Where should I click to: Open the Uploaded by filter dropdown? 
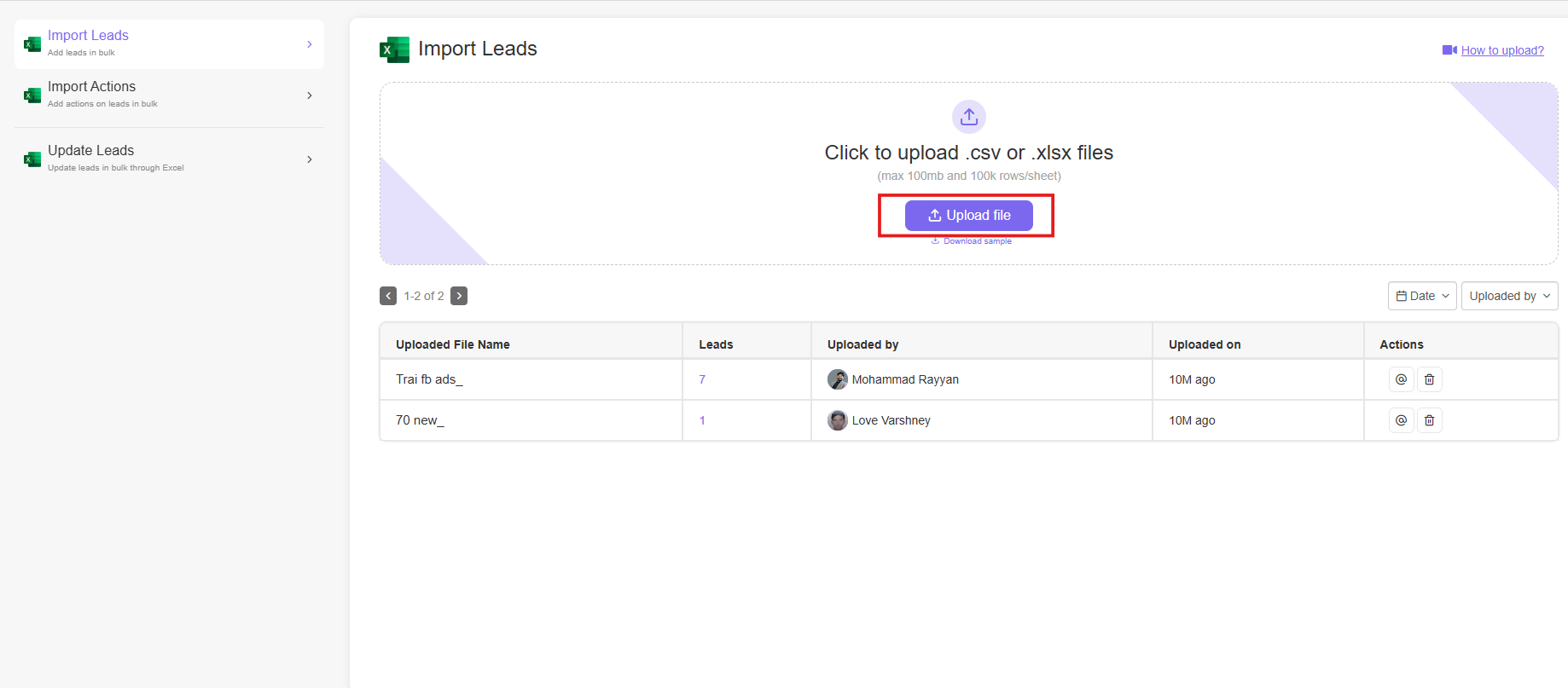coord(1509,296)
